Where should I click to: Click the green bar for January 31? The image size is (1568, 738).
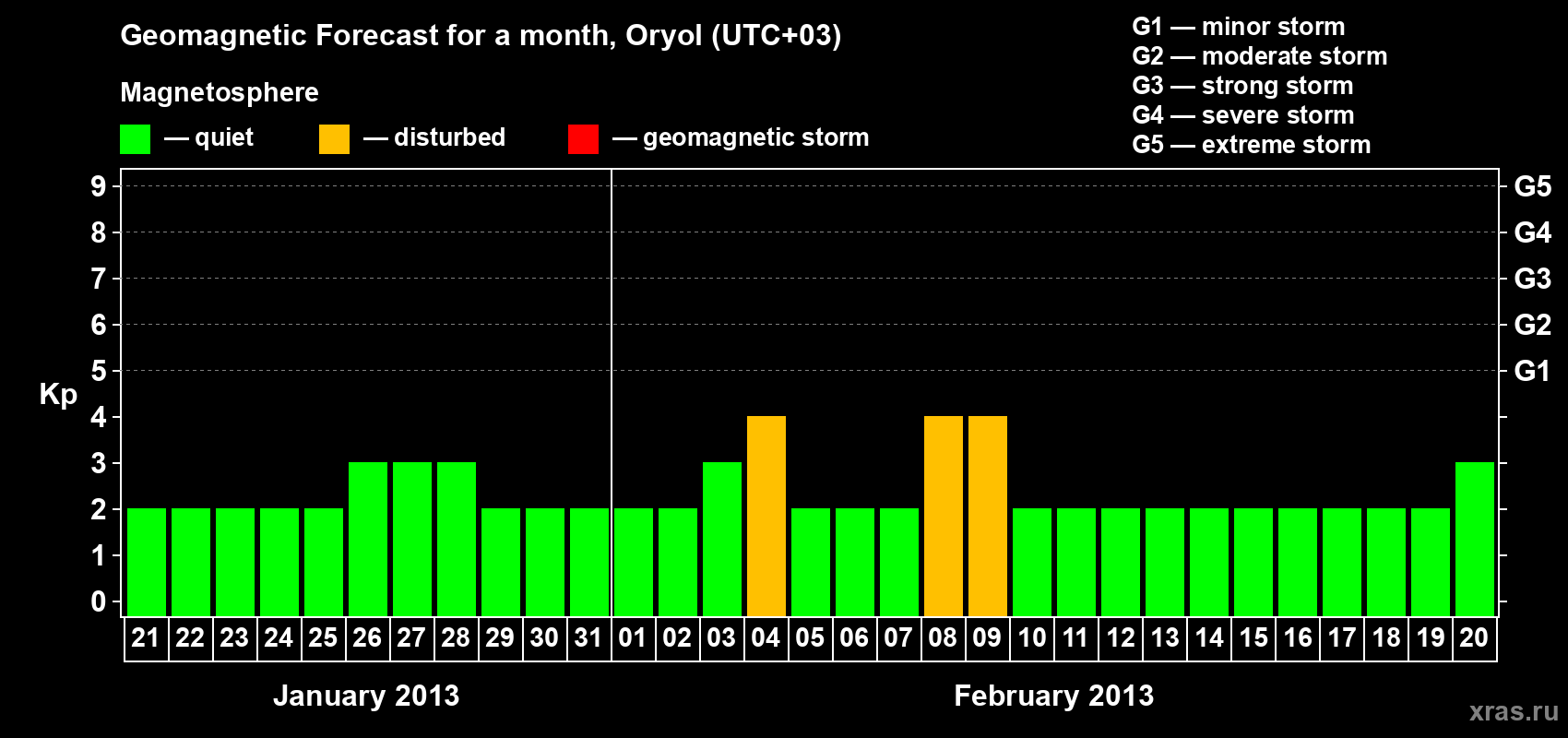(x=589, y=562)
